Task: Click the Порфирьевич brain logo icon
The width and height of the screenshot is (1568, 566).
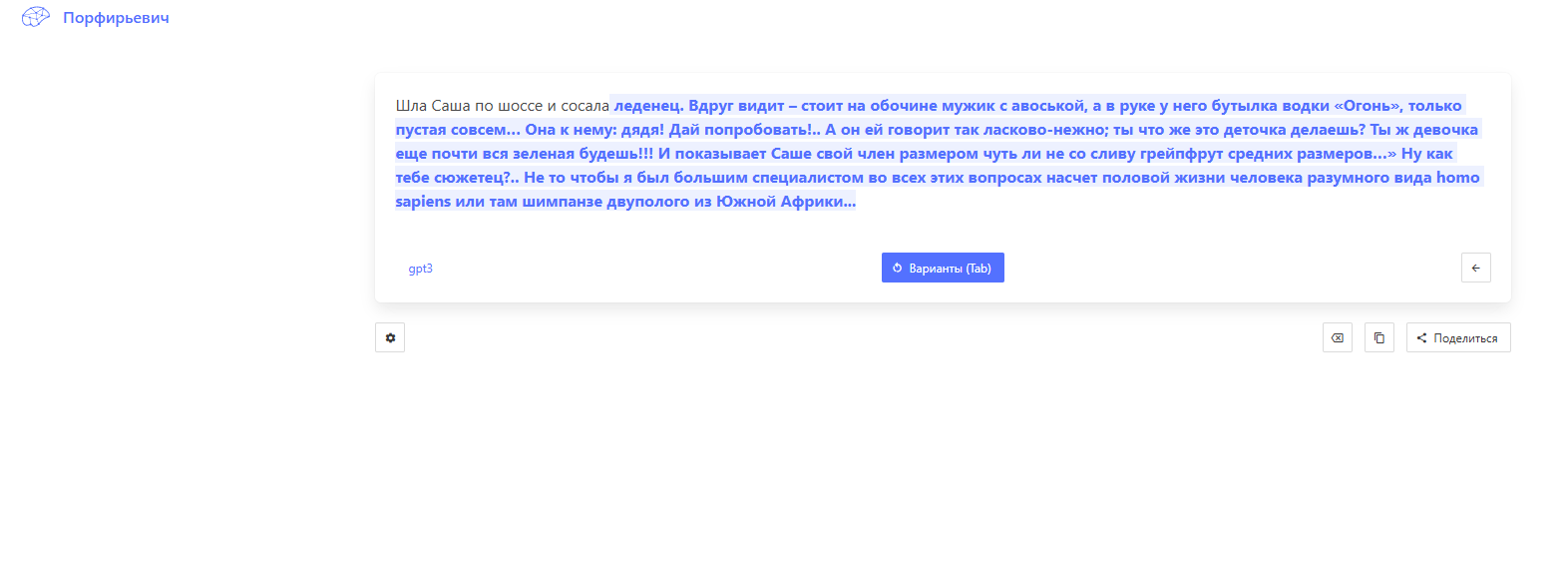Action: (36, 17)
